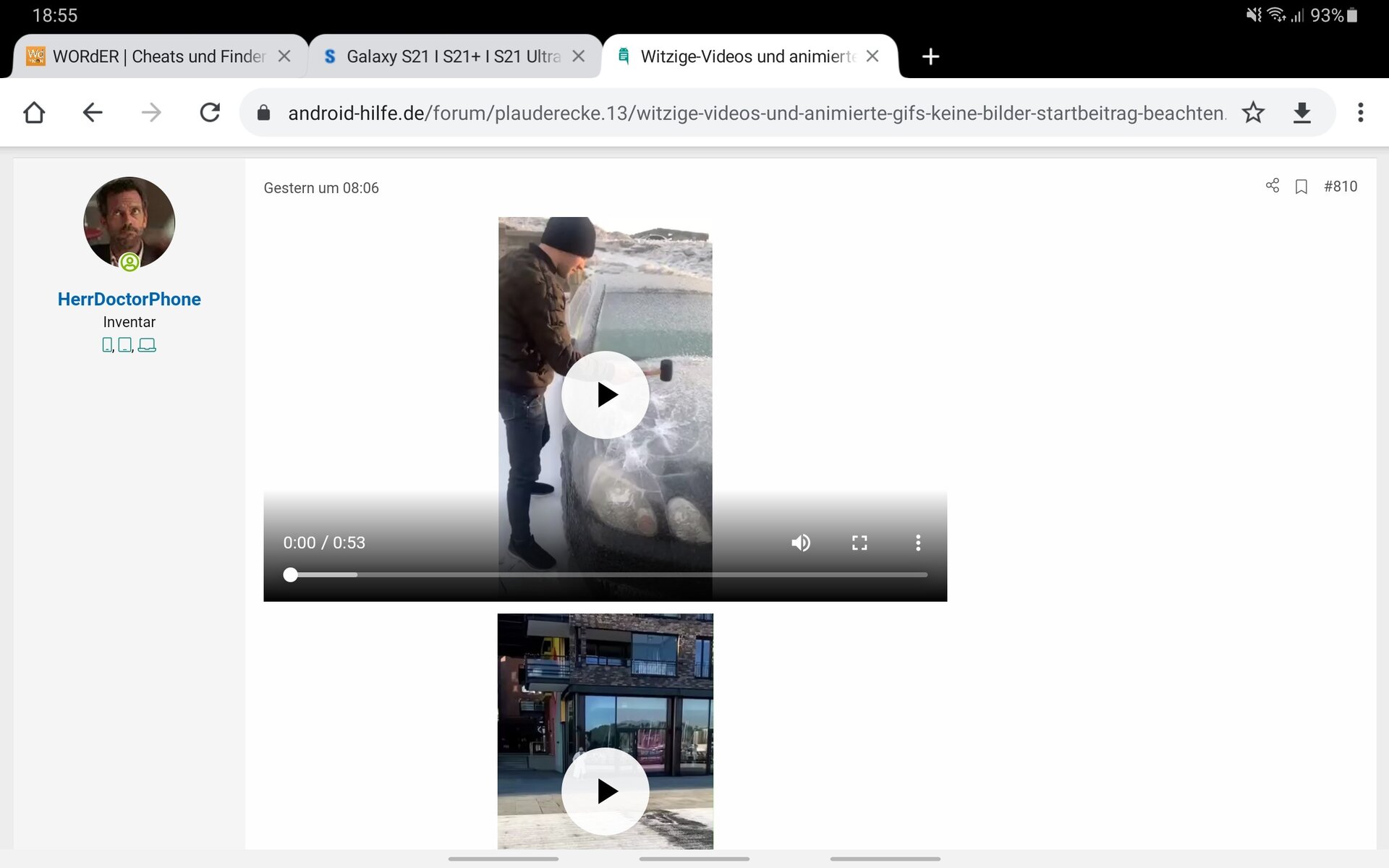
Task: Go forward with the right arrow
Action: 151,113
